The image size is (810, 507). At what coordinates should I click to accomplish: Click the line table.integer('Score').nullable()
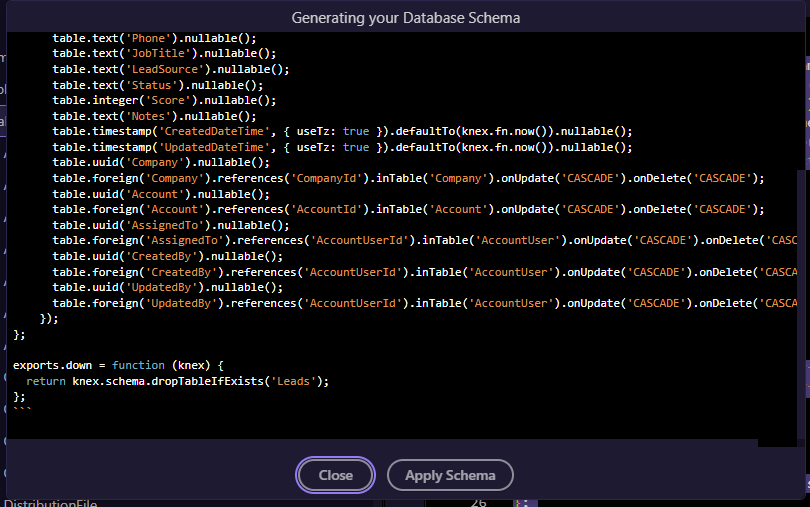(x=164, y=100)
